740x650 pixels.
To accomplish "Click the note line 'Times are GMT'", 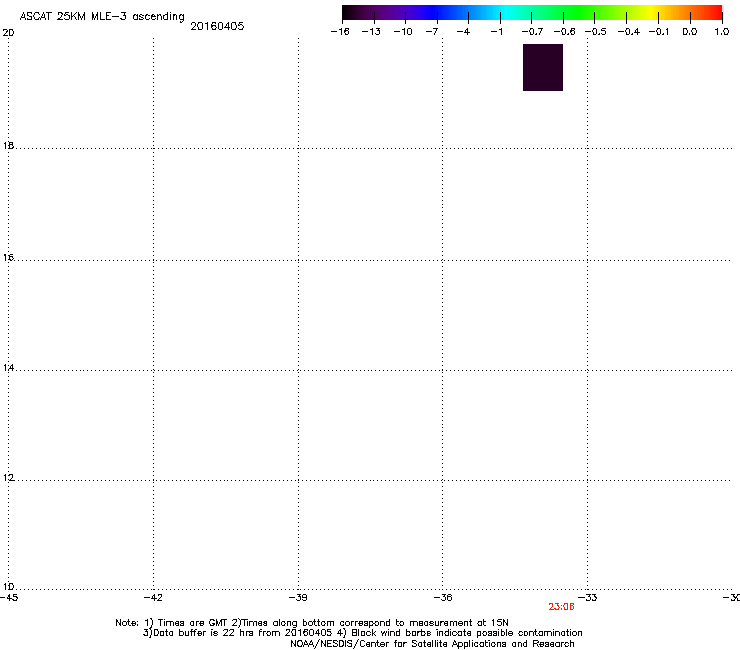I will (193, 623).
